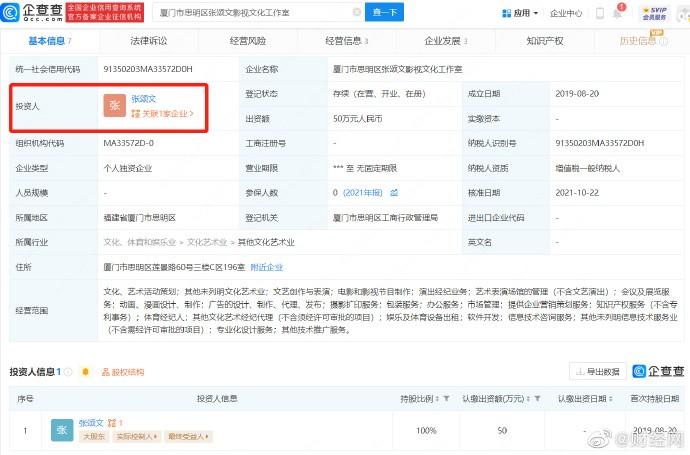Switch to the 知识产权 tab
Viewport: 690px width, 455px height.
(545, 41)
